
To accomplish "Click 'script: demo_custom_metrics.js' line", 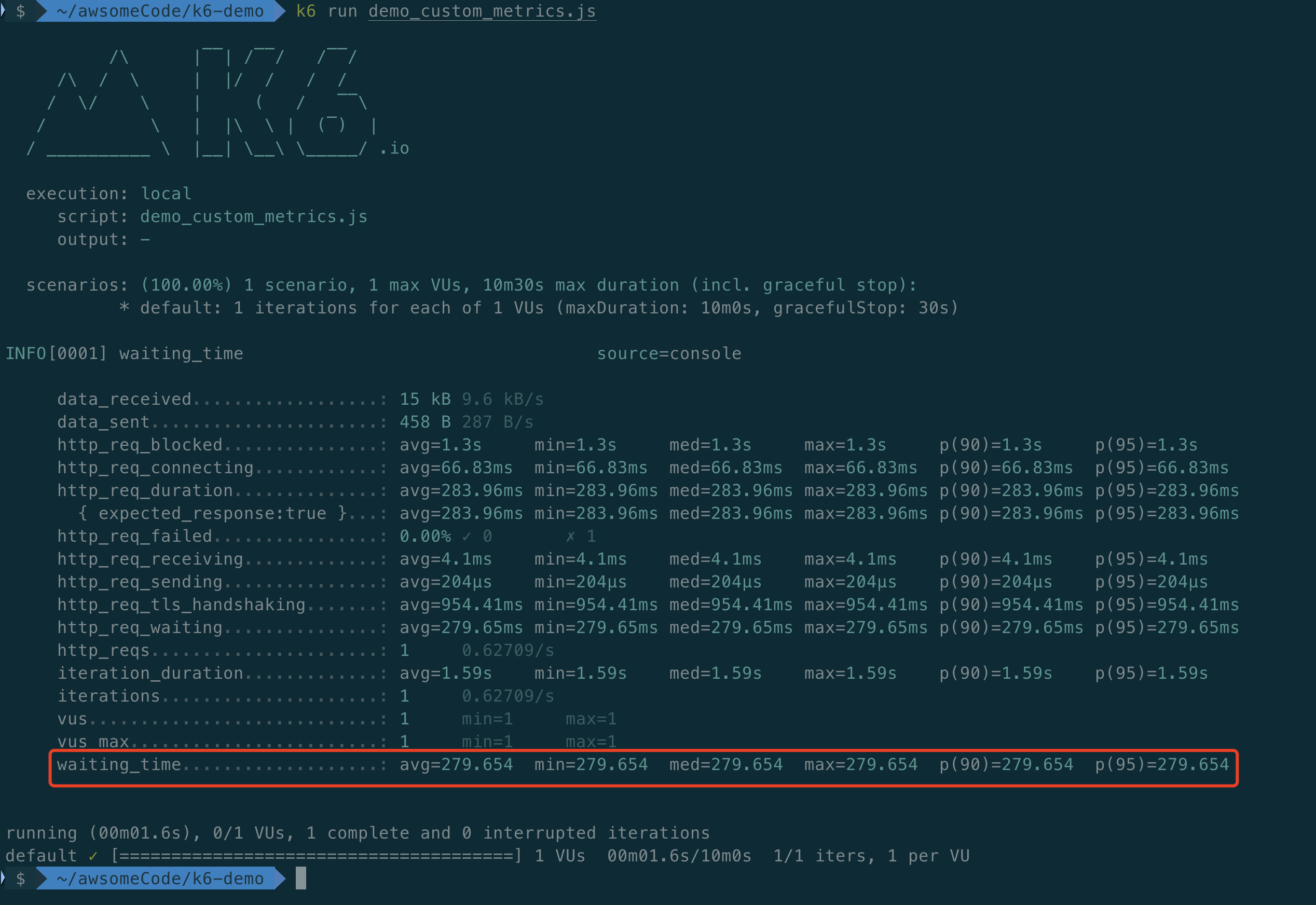I will pyautogui.click(x=212, y=216).
